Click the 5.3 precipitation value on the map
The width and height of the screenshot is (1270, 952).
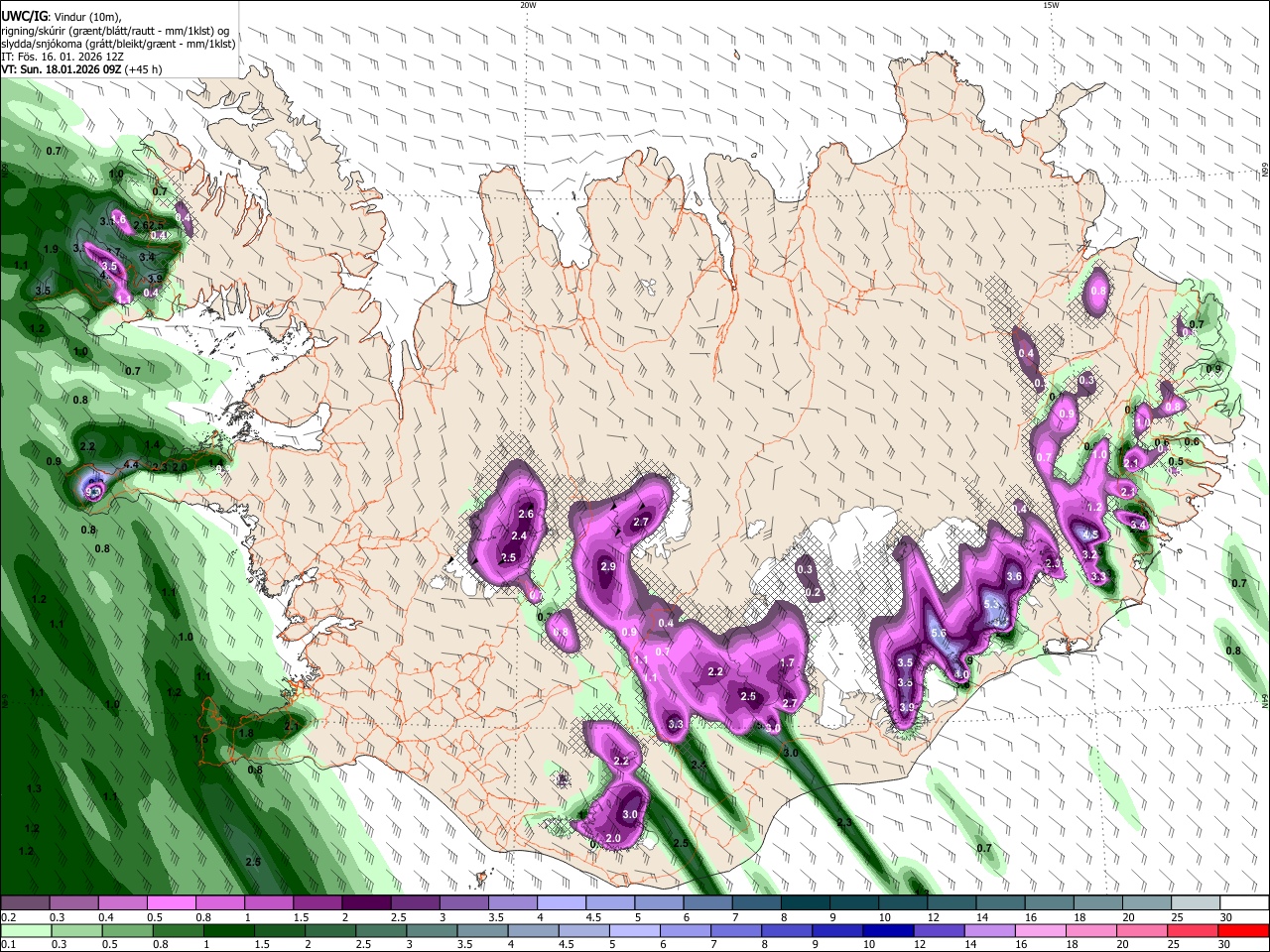tap(991, 604)
